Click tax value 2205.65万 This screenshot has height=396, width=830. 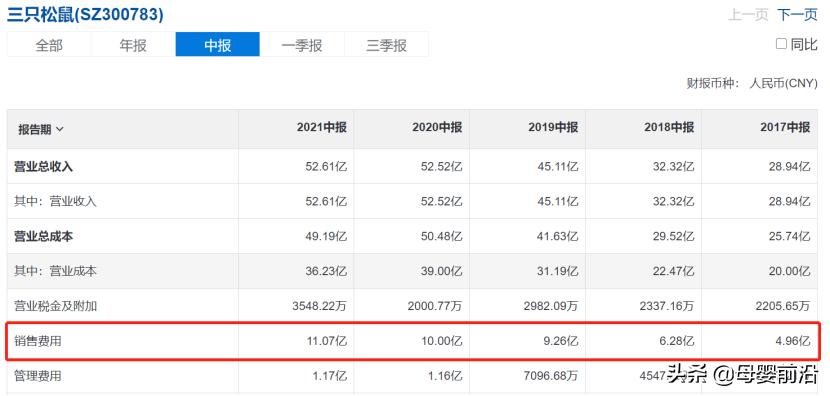click(782, 306)
